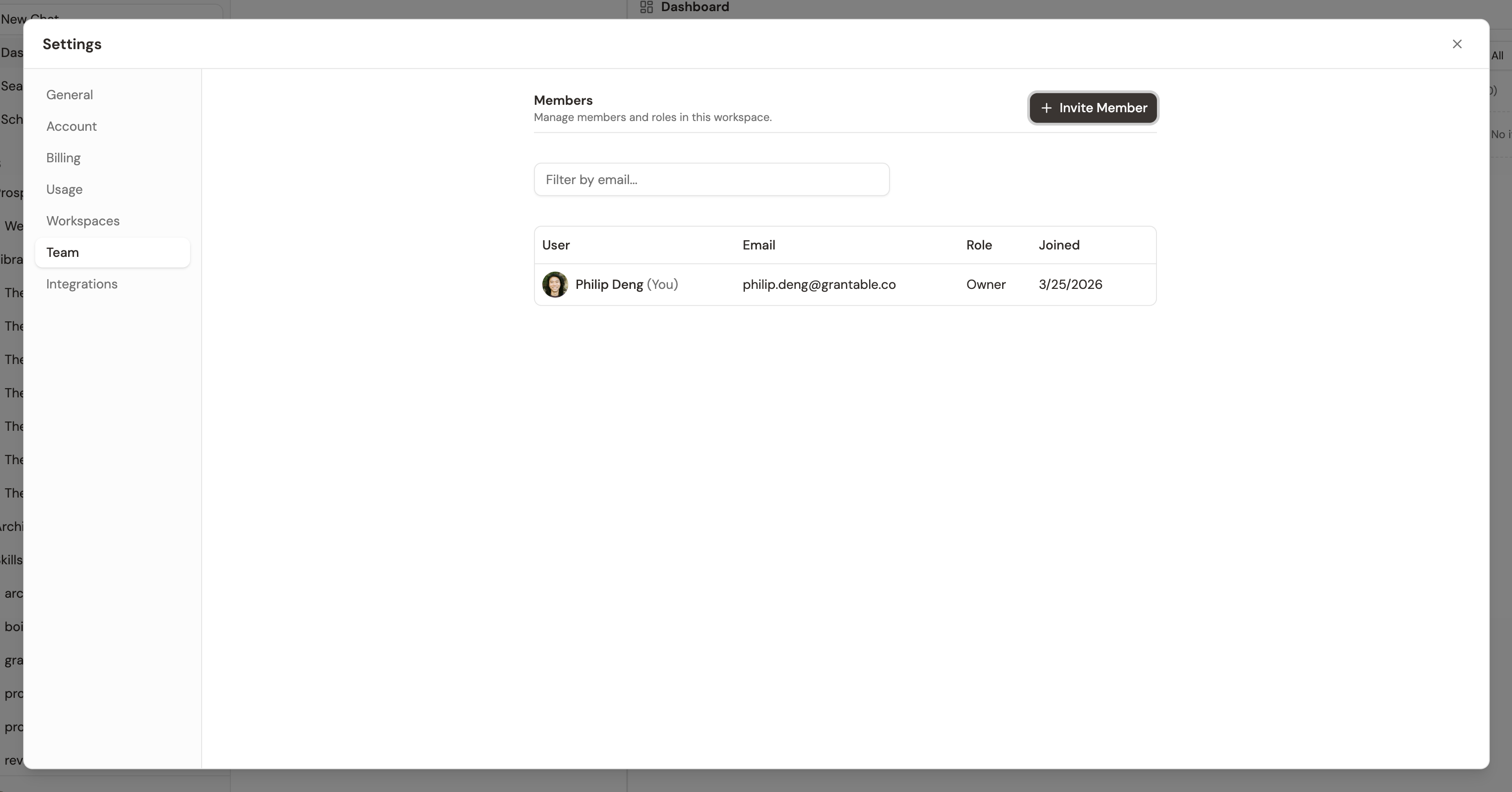Click the Role column header
This screenshot has height=792, width=1512.
pos(978,245)
